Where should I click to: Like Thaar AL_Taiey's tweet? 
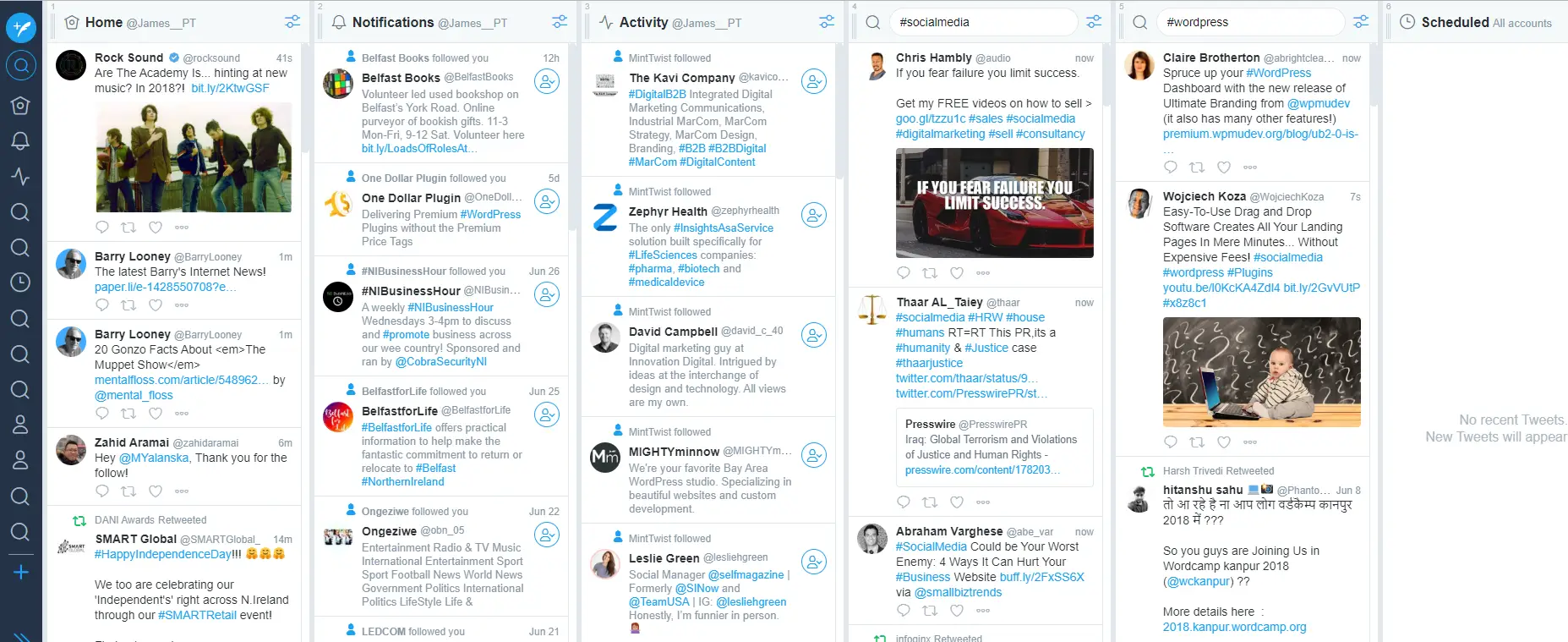[x=957, y=502]
